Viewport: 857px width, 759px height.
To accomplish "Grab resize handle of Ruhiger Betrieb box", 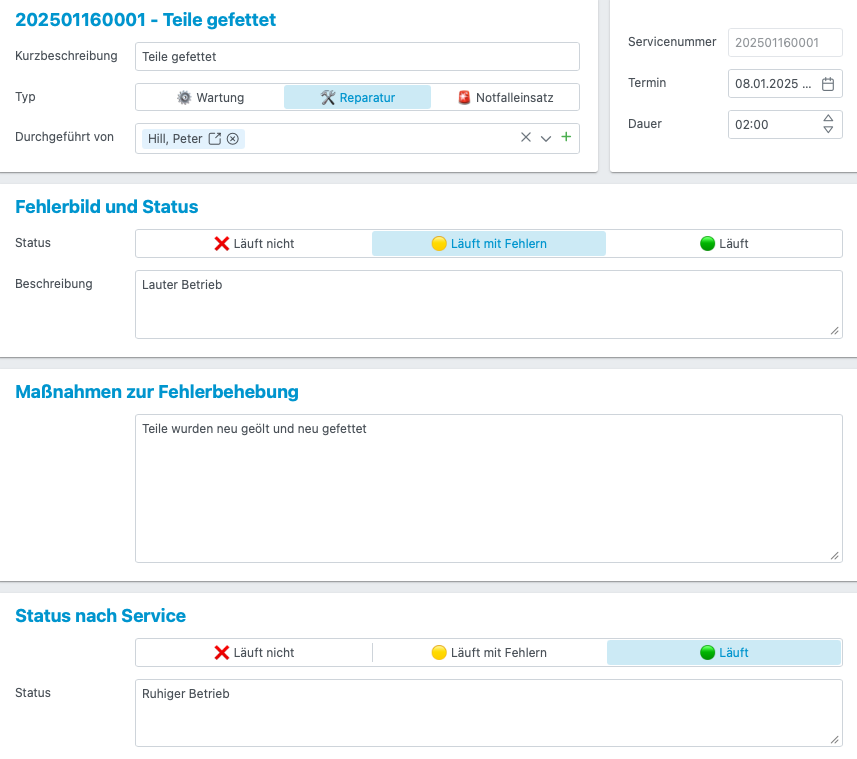I will (x=835, y=739).
